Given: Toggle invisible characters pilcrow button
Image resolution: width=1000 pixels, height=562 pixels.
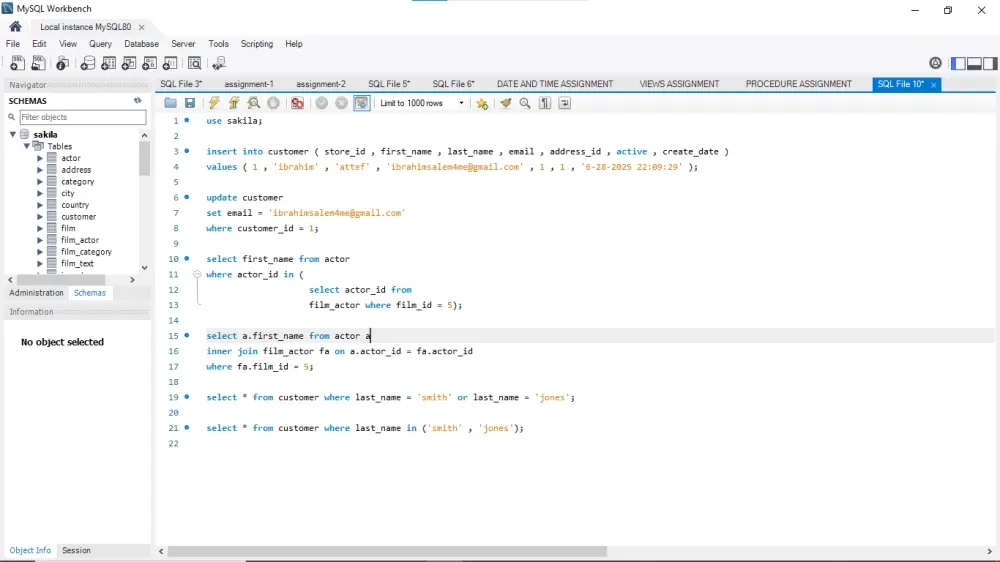Looking at the screenshot, I should click(x=545, y=103).
